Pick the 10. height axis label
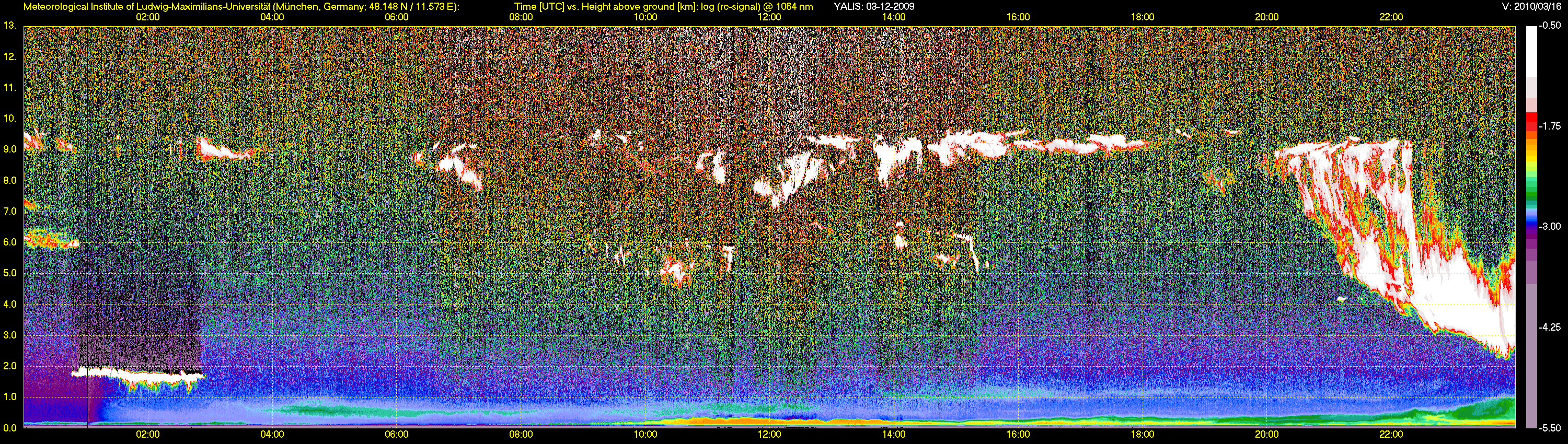This screenshot has width=1568, height=444. (10, 119)
